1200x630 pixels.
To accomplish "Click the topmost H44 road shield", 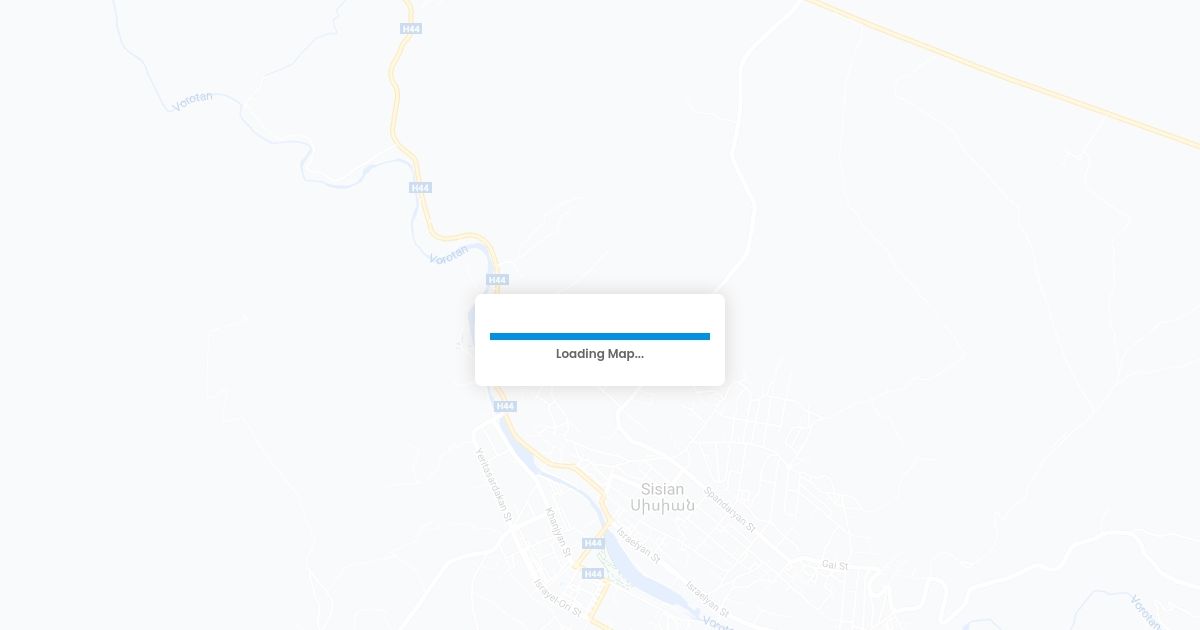I will pos(411,29).
